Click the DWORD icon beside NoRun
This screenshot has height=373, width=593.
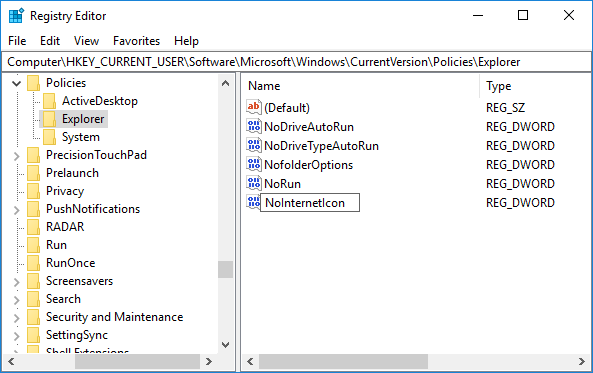[x=254, y=183]
